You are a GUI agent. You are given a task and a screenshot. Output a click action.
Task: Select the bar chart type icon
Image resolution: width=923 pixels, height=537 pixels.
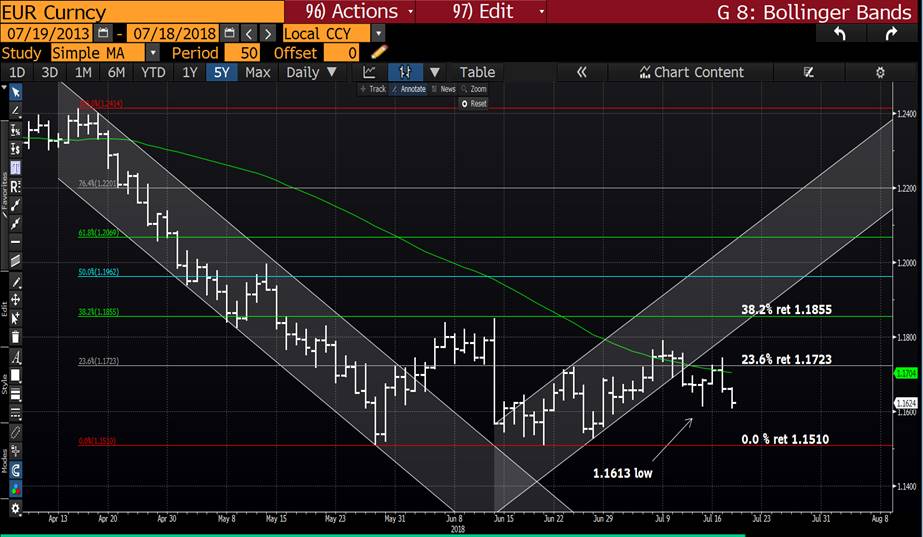point(405,72)
